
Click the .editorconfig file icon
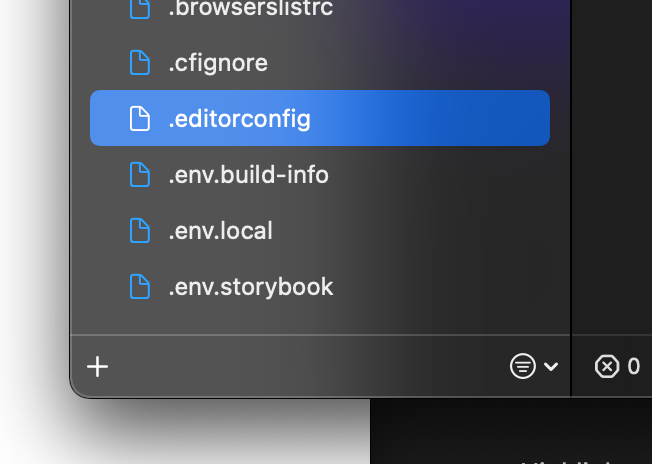tap(140, 119)
